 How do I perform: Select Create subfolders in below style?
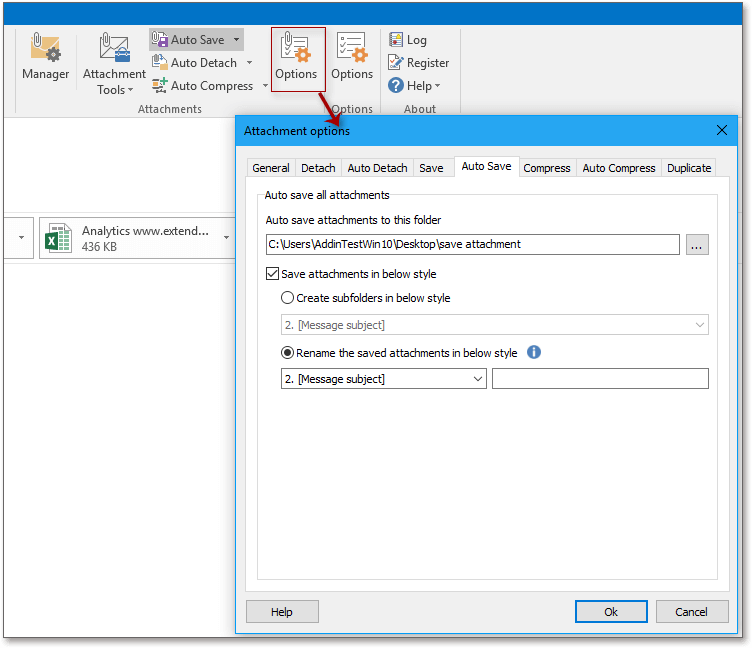tap(288, 298)
